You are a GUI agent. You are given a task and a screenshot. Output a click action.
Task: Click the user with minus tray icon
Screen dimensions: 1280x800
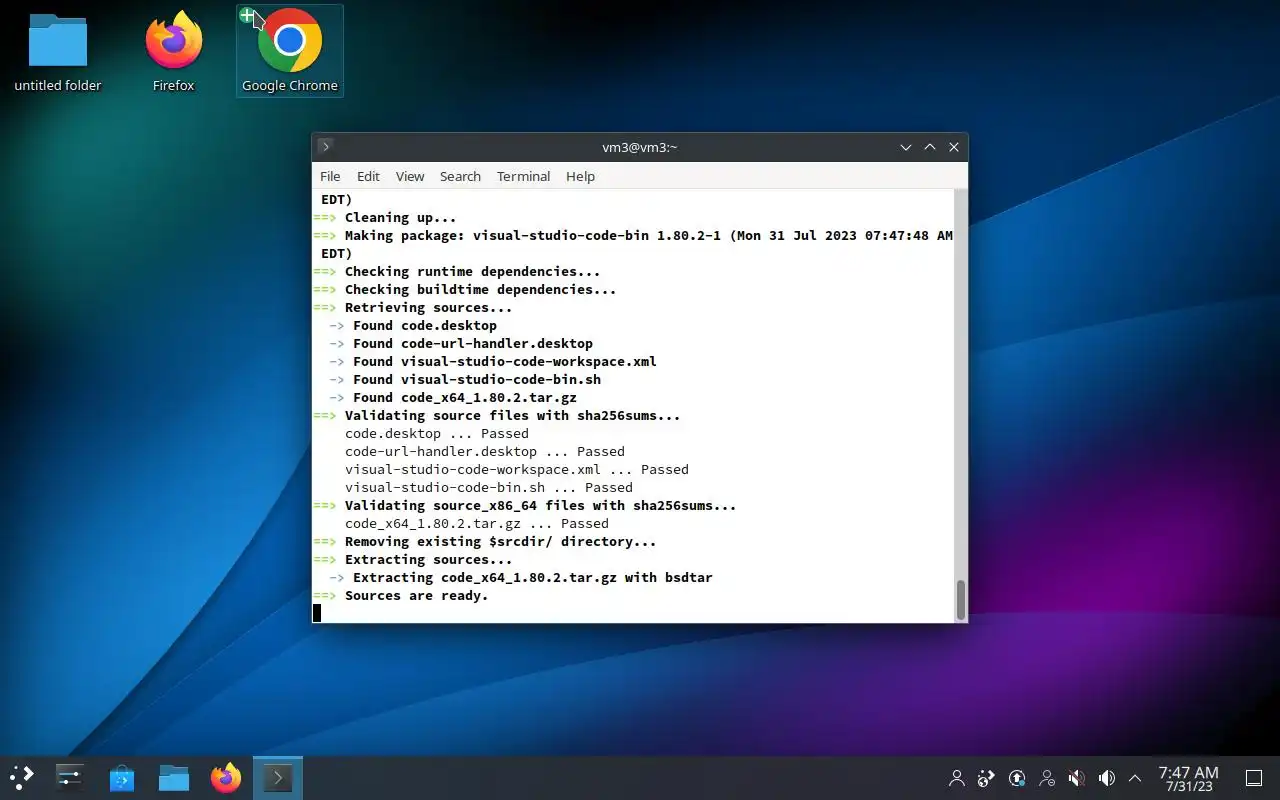pos(1047,778)
